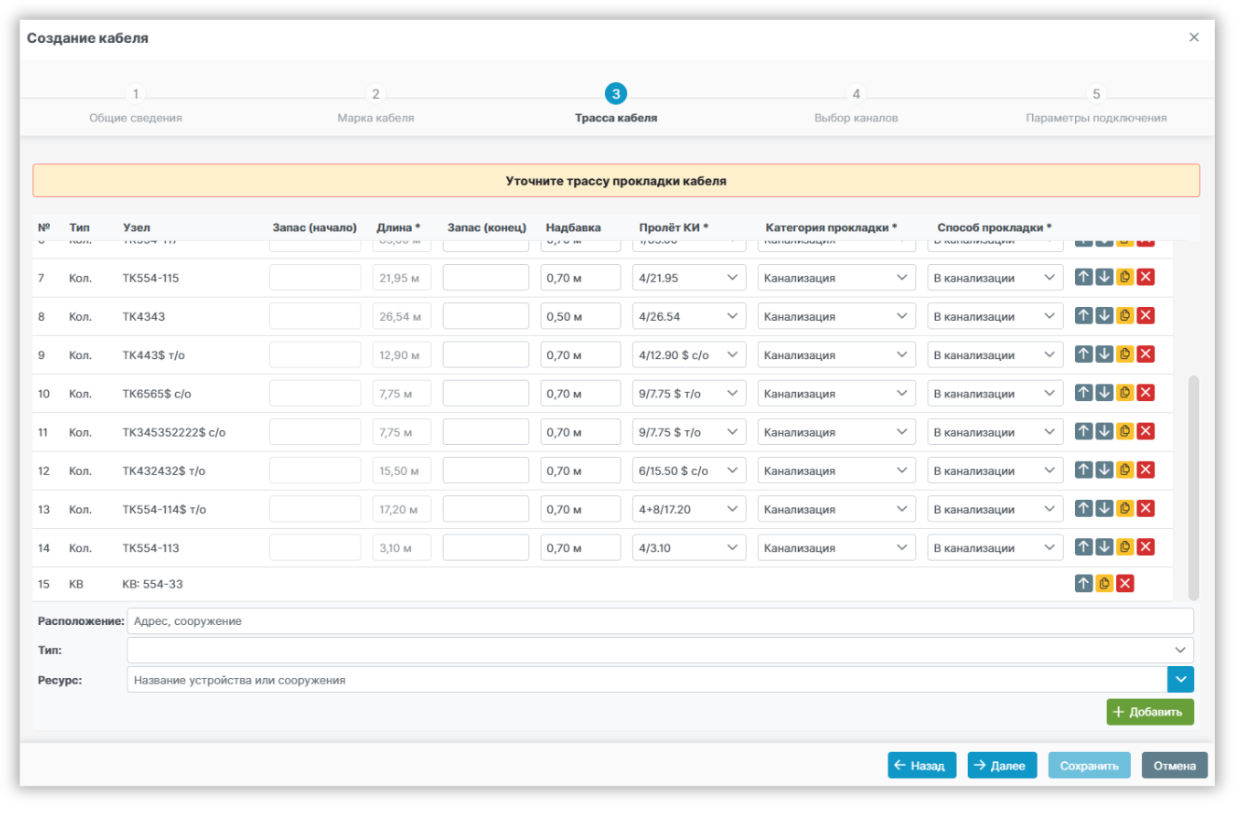Move row 9 TK443$ т/о up
The height and width of the screenshot is (813, 1242).
[1084, 355]
